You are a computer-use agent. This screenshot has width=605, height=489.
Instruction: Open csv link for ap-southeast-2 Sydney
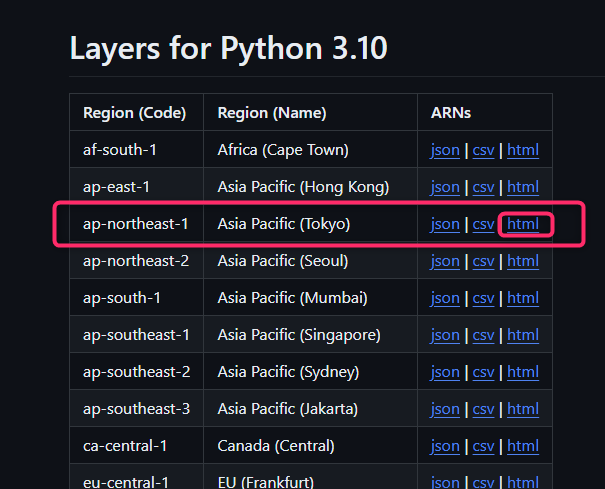pyautogui.click(x=483, y=372)
